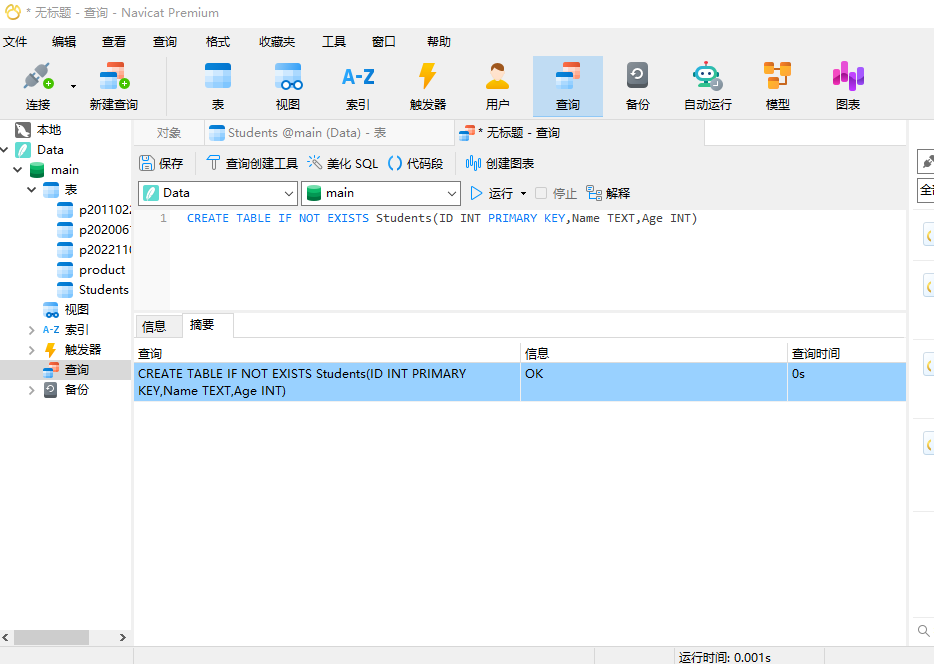Open the Run options dropdown arrow

[524, 194]
